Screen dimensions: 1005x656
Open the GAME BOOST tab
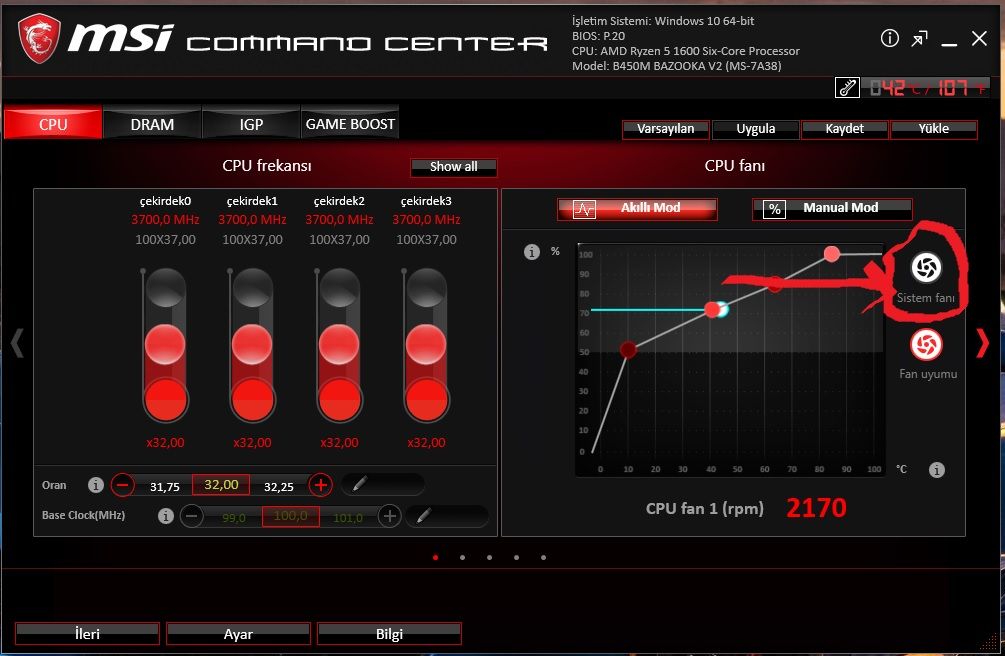[x=350, y=123]
